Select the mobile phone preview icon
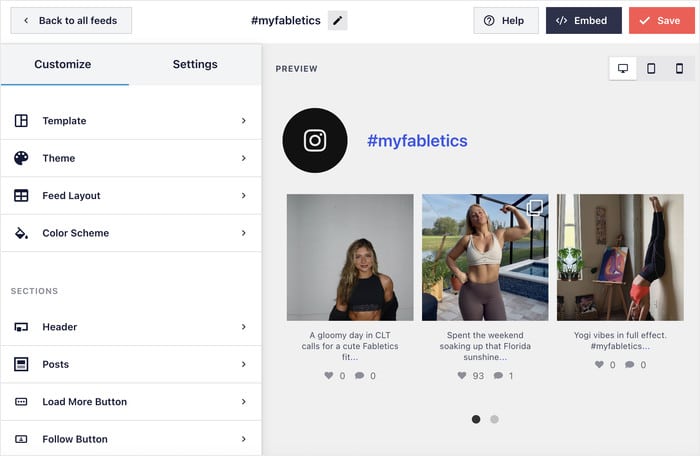Image resolution: width=700 pixels, height=456 pixels. [679, 68]
